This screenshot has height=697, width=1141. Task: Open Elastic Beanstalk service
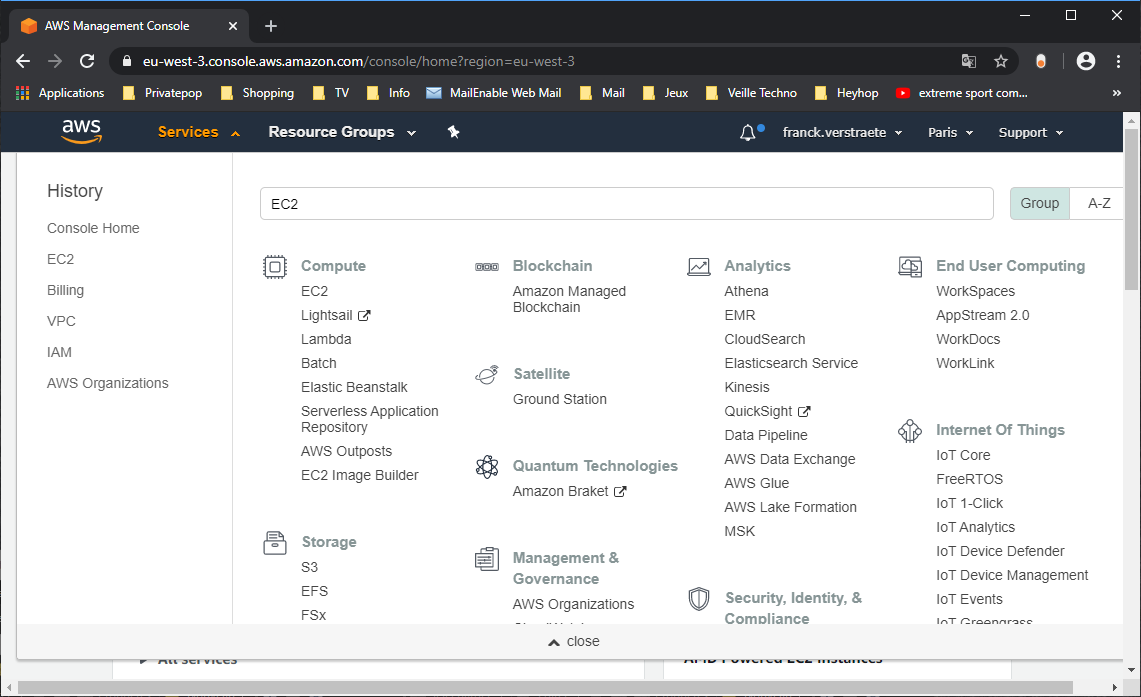pos(354,387)
